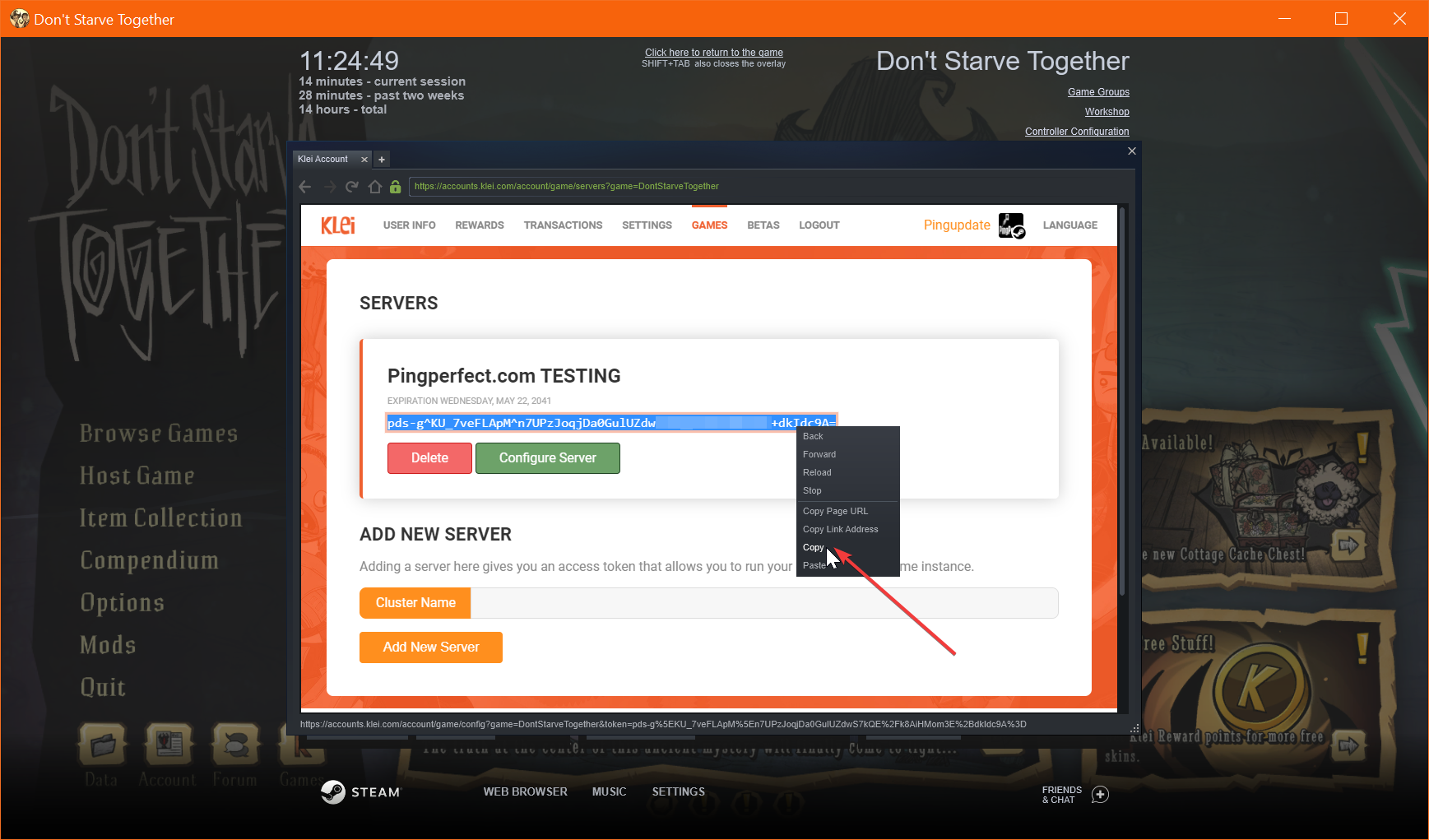Click the red Delete server button
Screen dimensions: 1429x840
click(x=429, y=458)
